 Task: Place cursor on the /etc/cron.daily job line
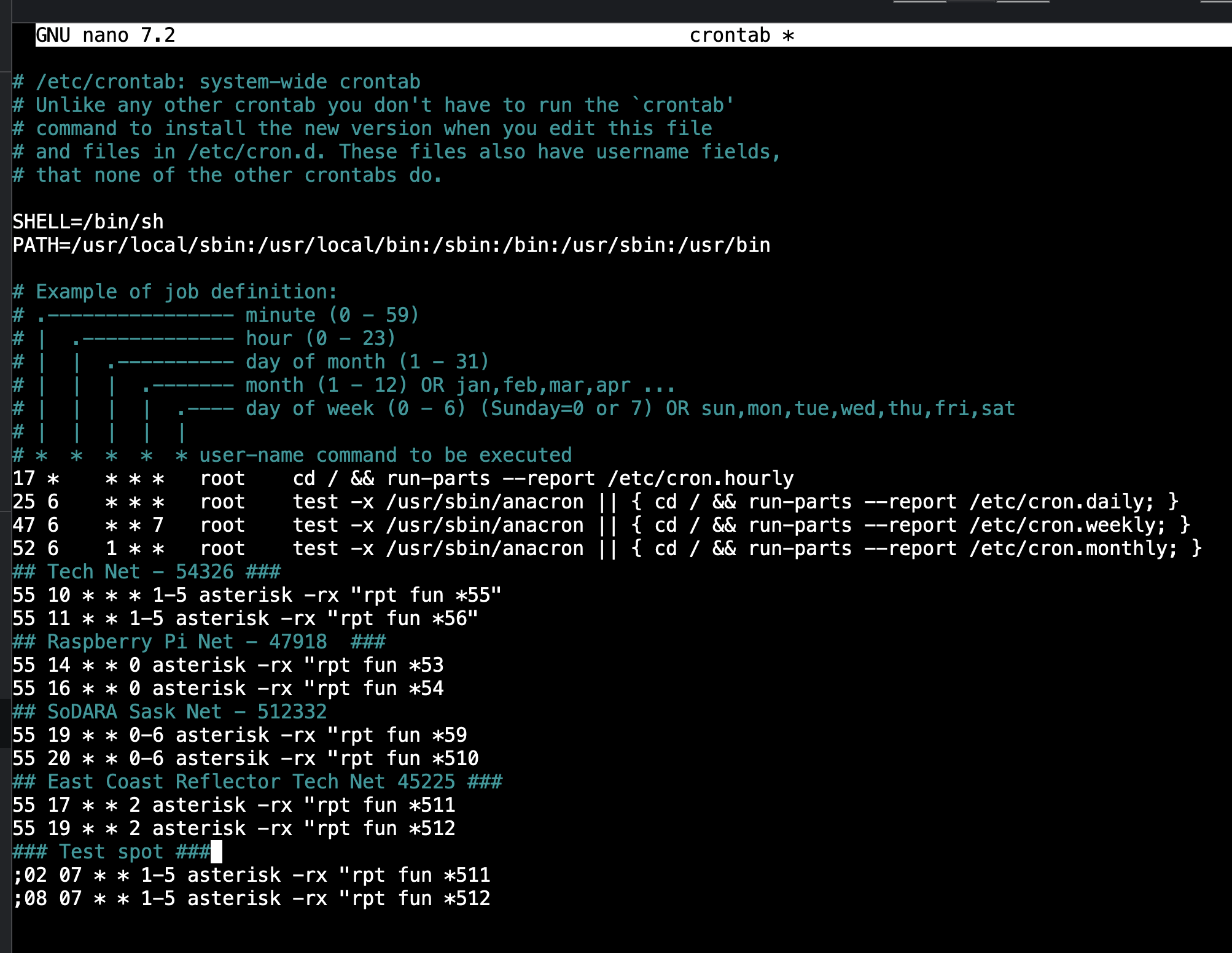pyautogui.click(x=596, y=502)
